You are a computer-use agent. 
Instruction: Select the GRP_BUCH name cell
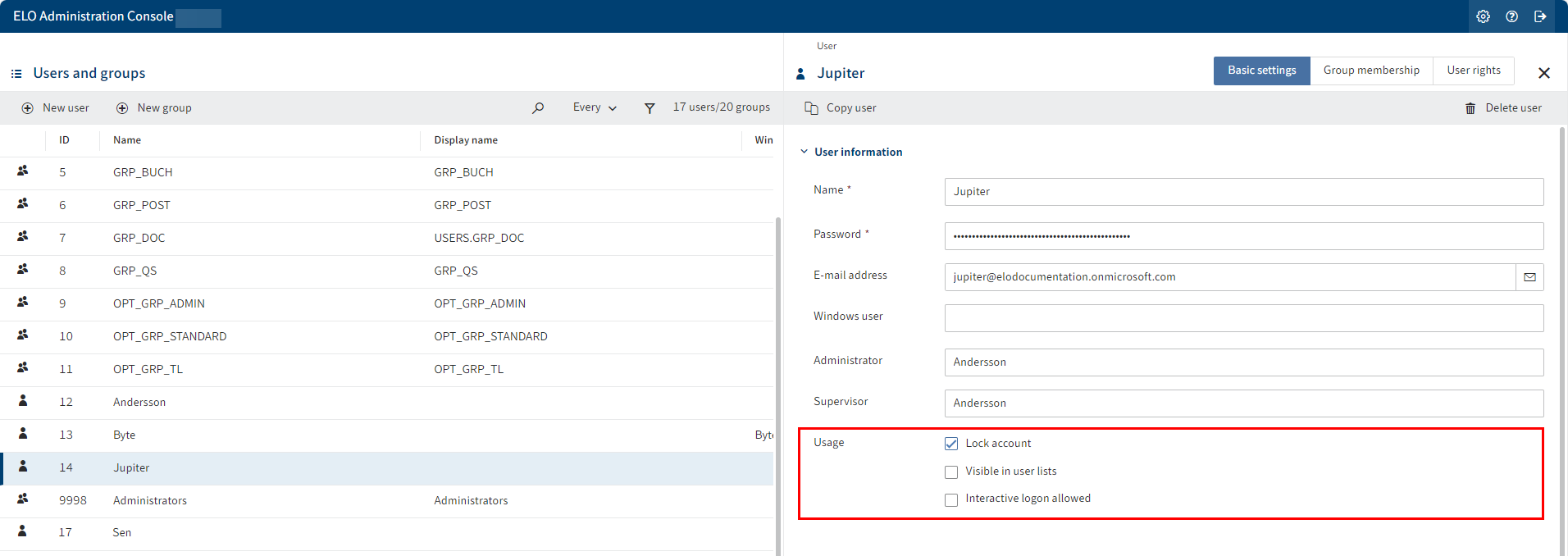coord(143,173)
